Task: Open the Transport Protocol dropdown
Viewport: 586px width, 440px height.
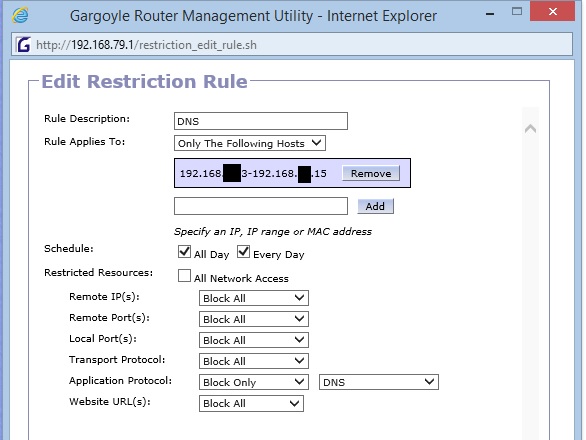Action: coord(254,361)
